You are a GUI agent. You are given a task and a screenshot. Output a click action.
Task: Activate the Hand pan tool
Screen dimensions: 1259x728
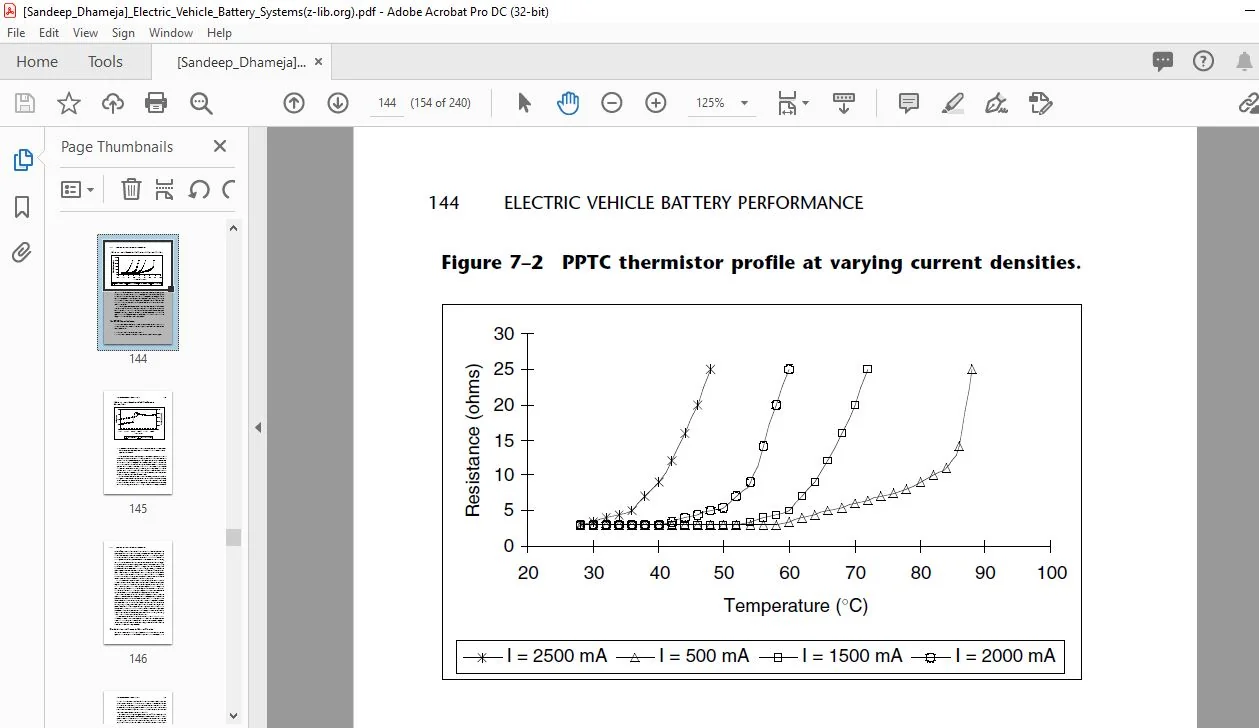[568, 103]
